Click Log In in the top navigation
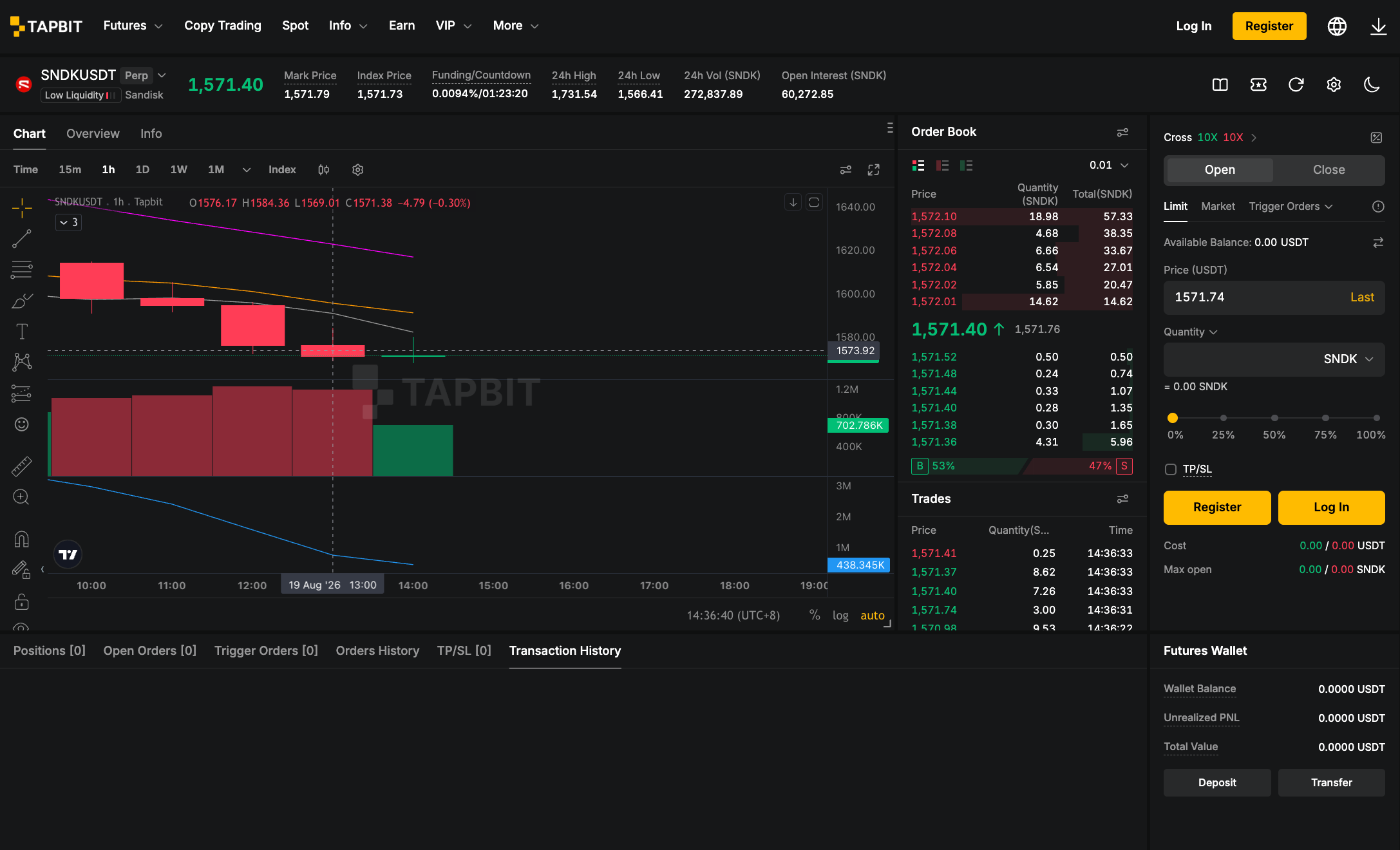Screen dimensions: 1400x850 [1194, 26]
